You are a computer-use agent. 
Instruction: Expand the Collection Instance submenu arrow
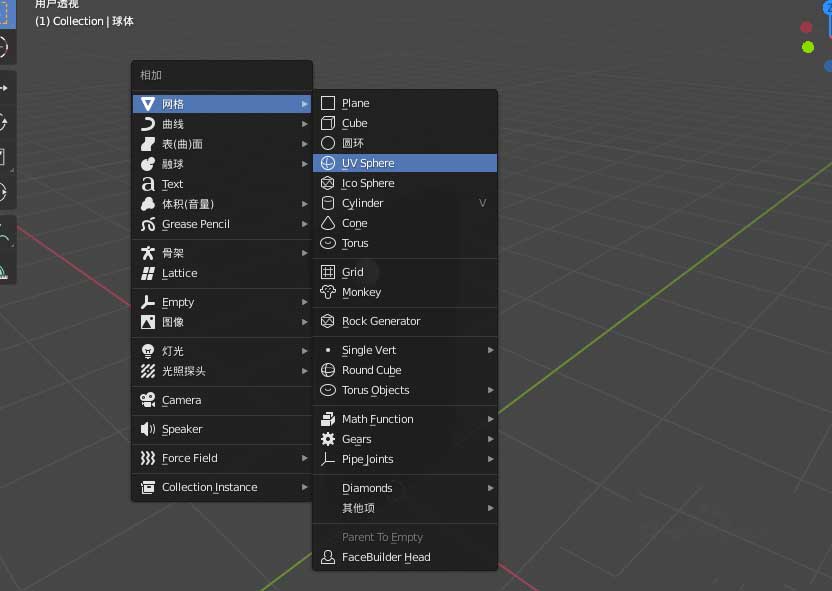[x=305, y=487]
